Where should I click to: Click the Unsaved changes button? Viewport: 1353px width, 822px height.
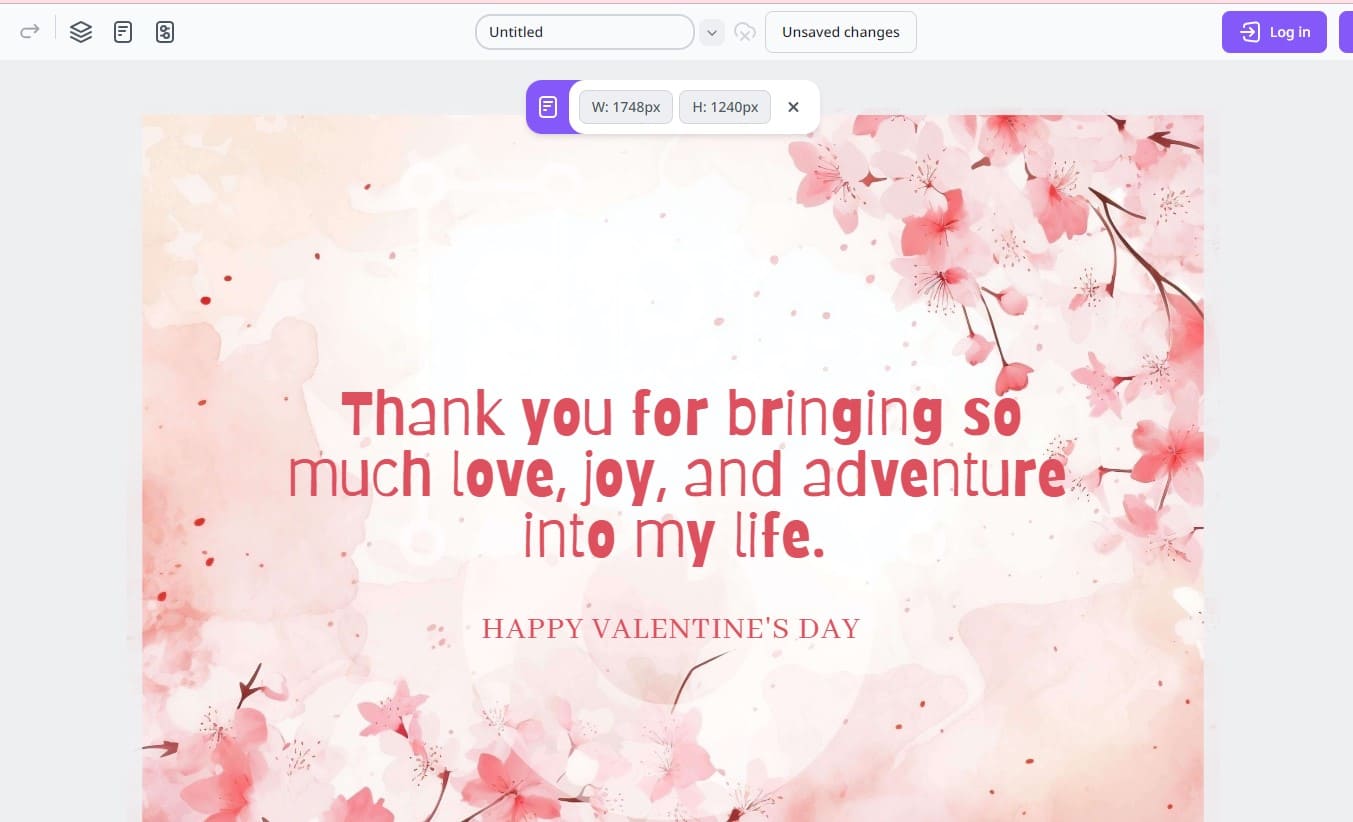840,32
